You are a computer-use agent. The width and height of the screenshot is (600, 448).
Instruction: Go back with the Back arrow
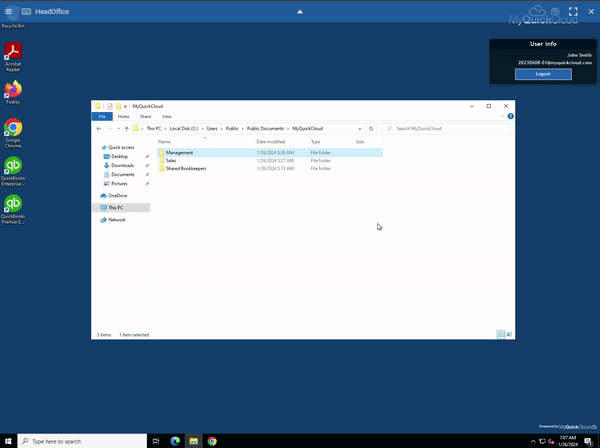[x=99, y=129]
